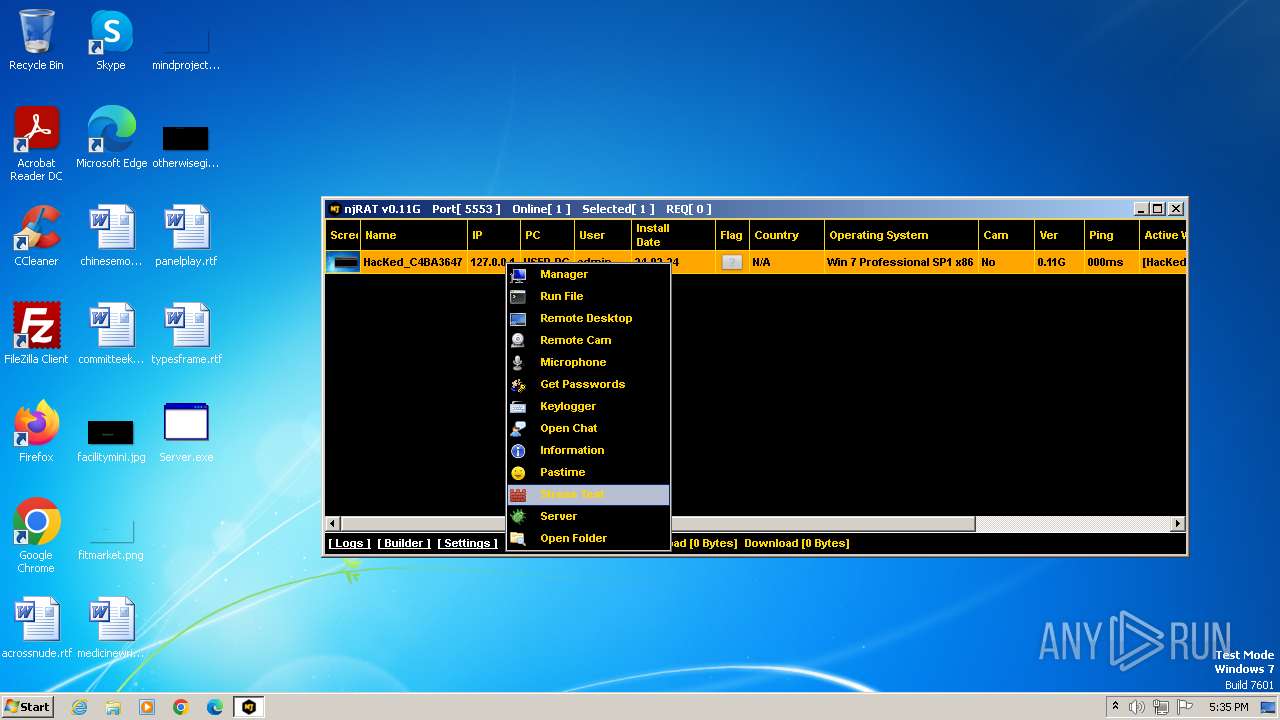The width and height of the screenshot is (1280, 720).
Task: Click the Remote Cam webcam icon
Action: pyautogui.click(x=518, y=341)
